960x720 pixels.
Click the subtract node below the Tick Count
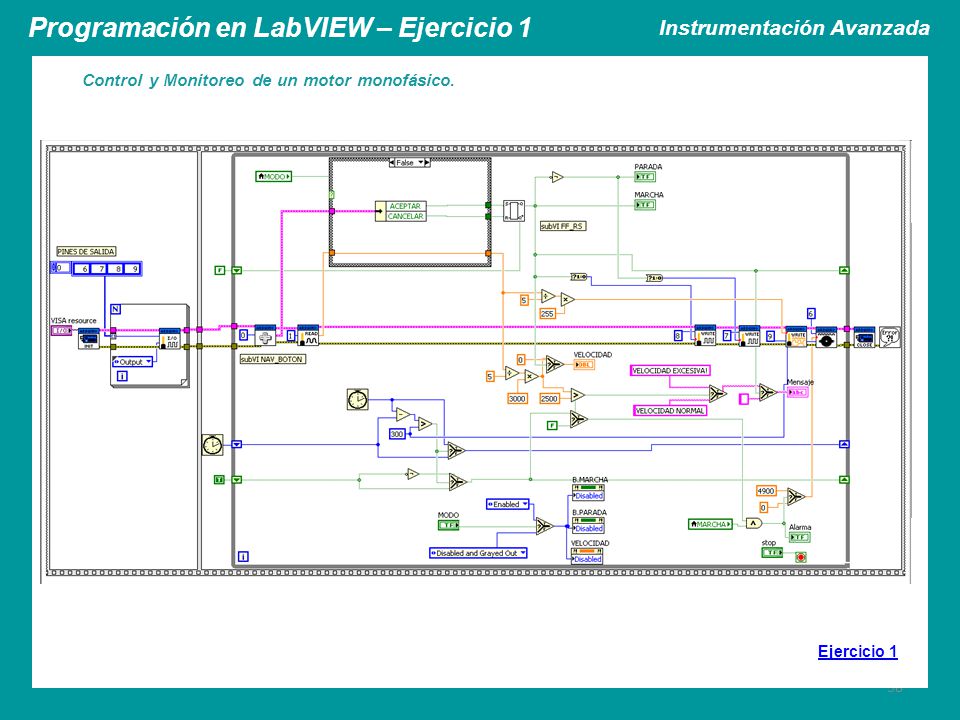[403, 414]
